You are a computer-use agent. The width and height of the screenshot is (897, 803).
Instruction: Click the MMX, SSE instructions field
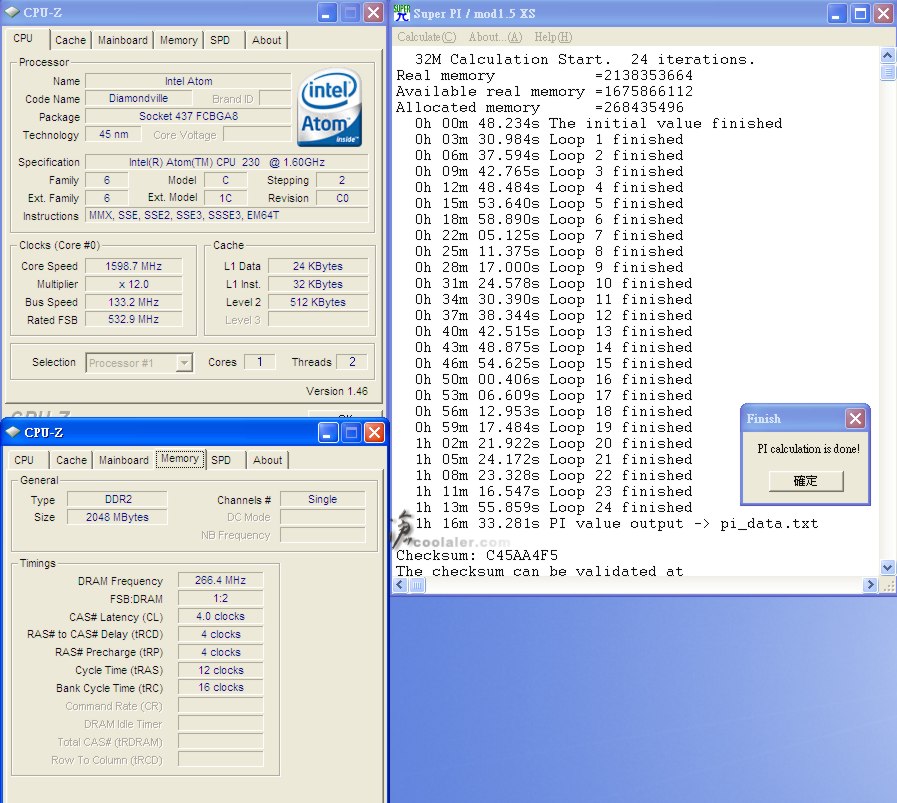click(227, 215)
